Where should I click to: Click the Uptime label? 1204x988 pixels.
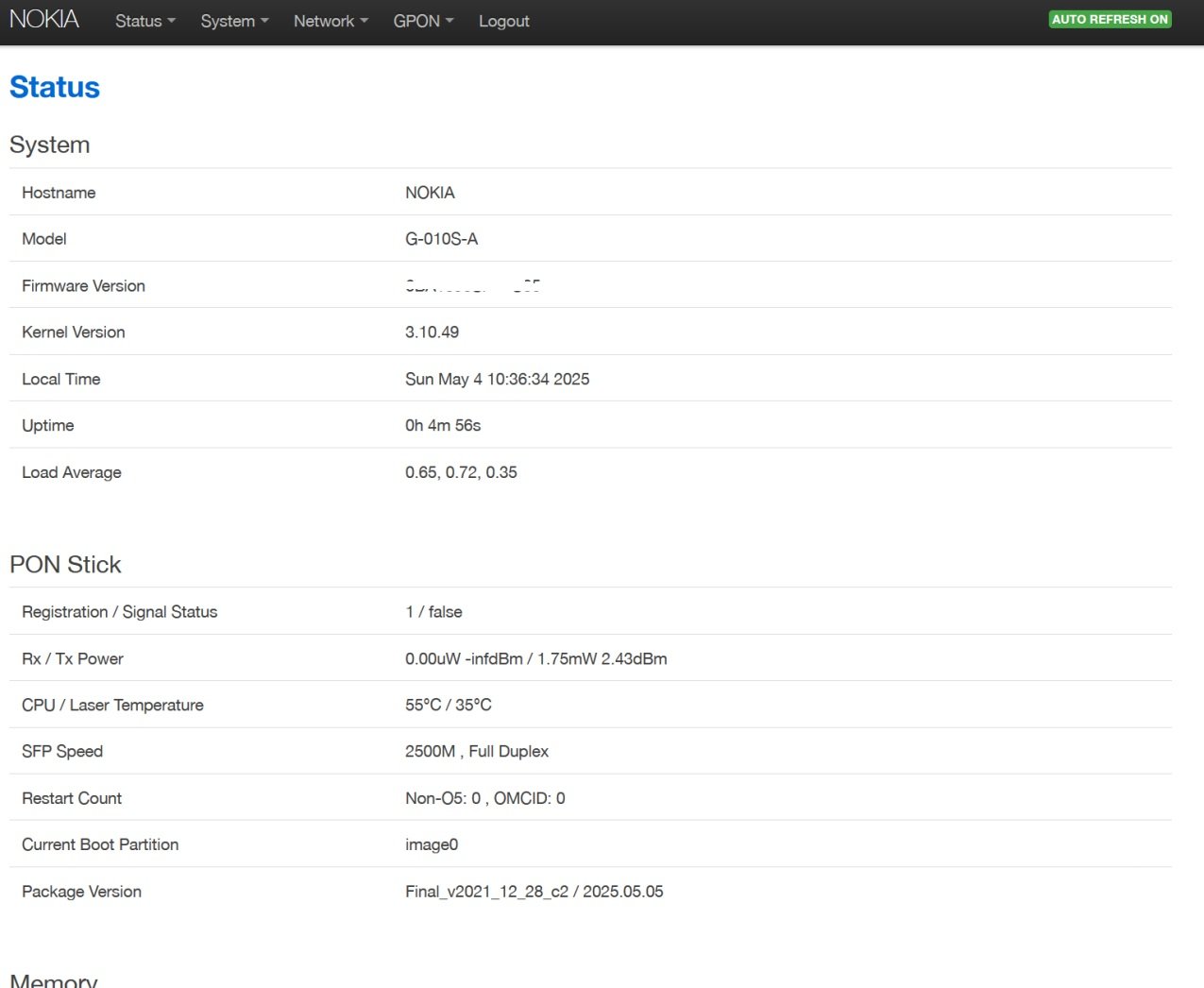[x=48, y=425]
